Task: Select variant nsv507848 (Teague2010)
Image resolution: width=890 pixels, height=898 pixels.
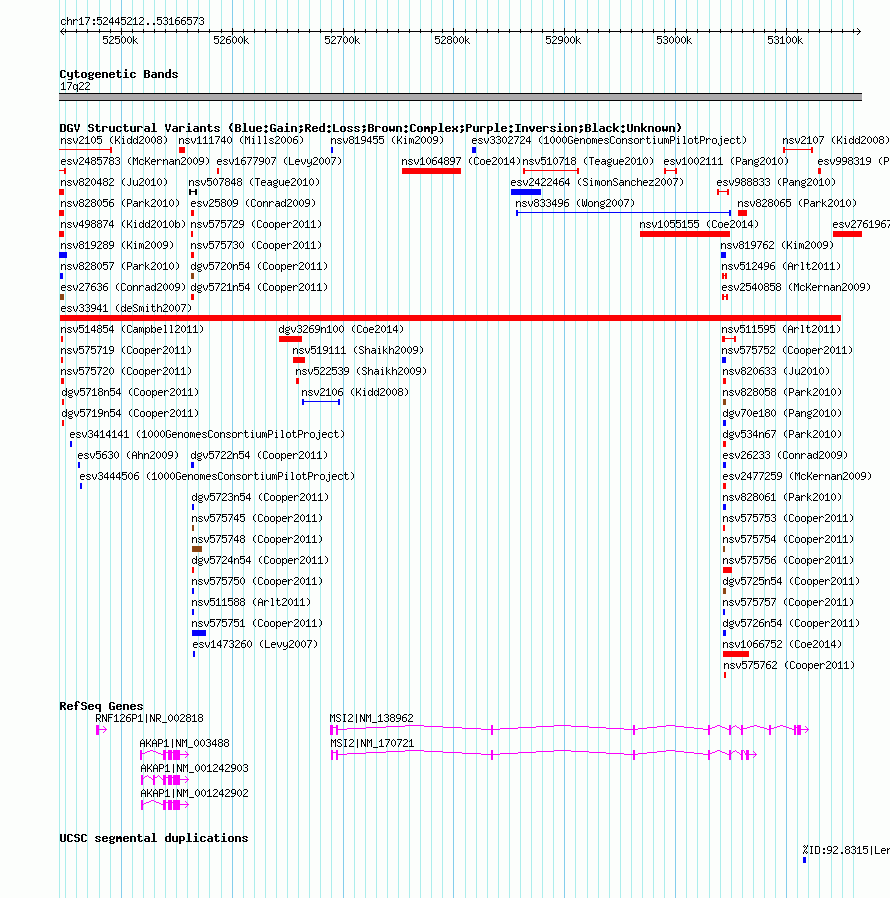Action: point(254,182)
